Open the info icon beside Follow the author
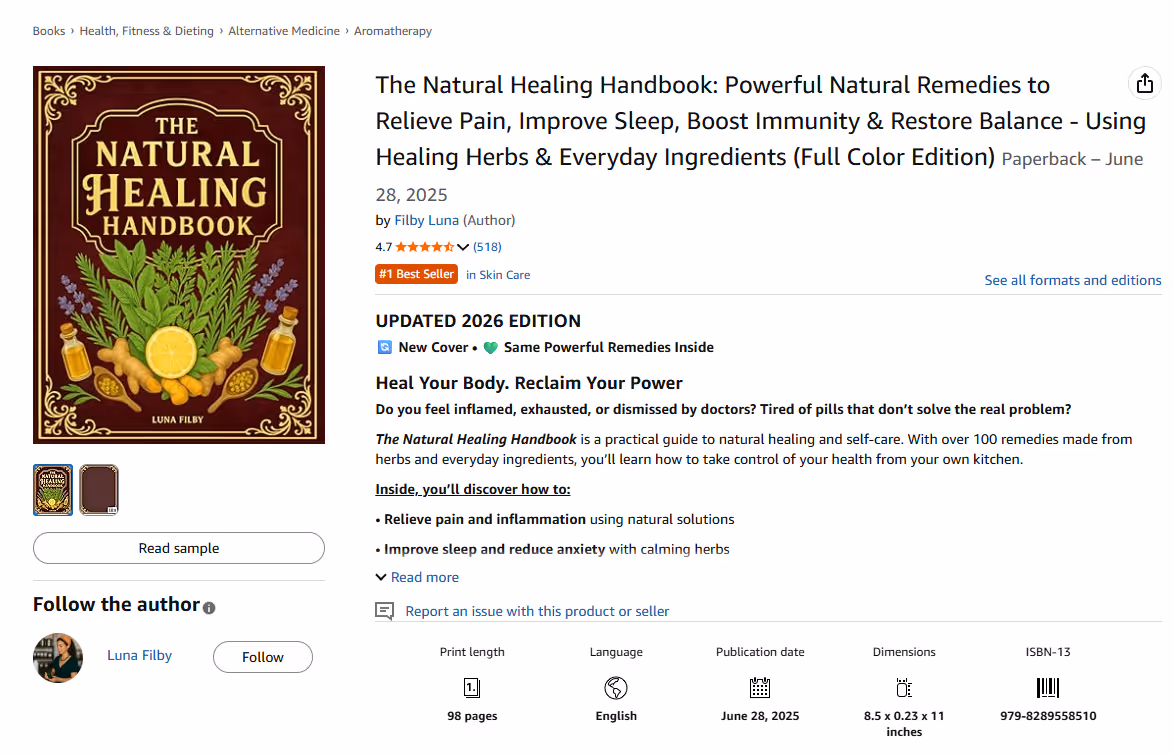 208,606
